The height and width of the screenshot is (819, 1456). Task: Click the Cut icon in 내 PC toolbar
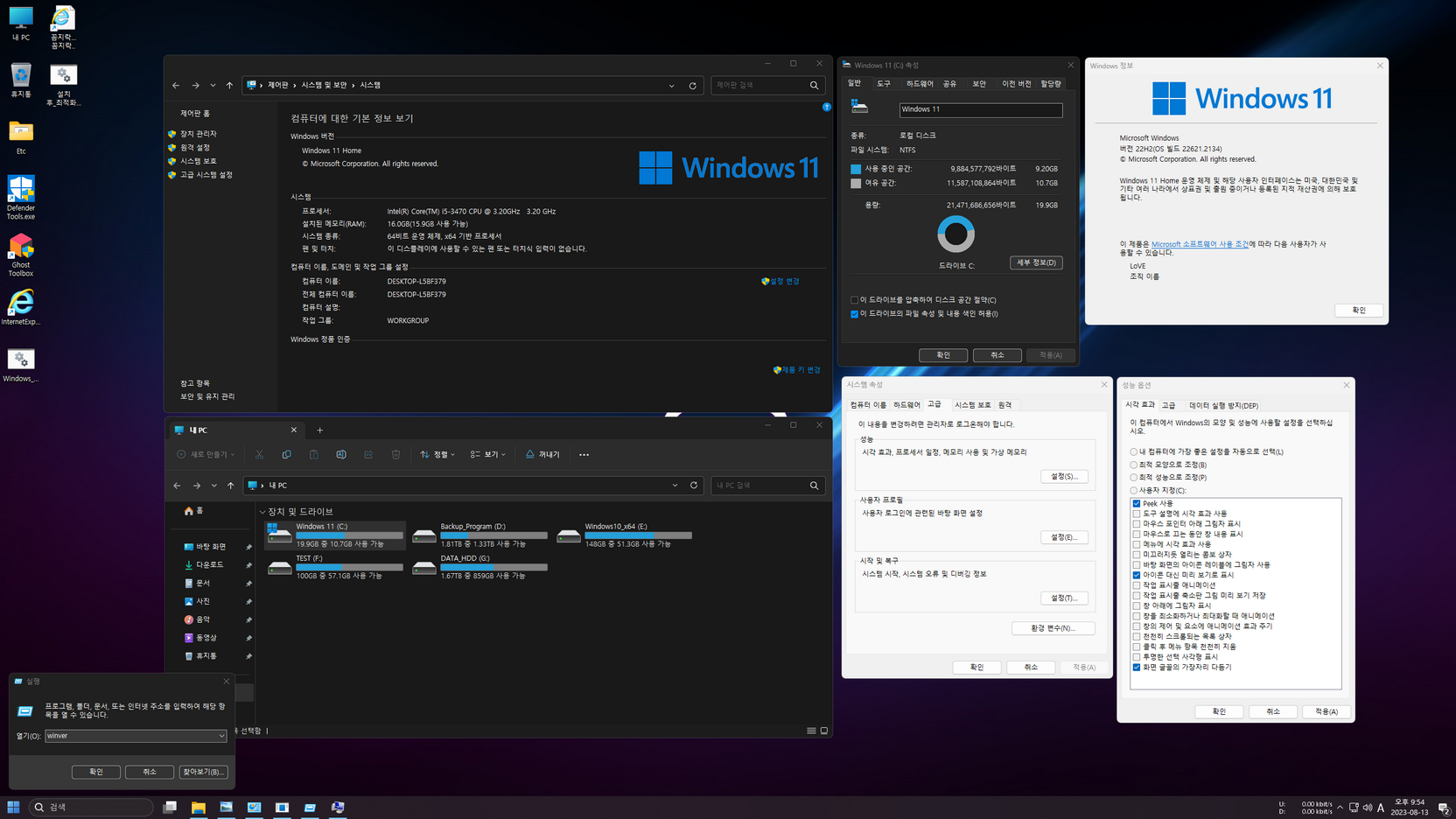(260, 454)
